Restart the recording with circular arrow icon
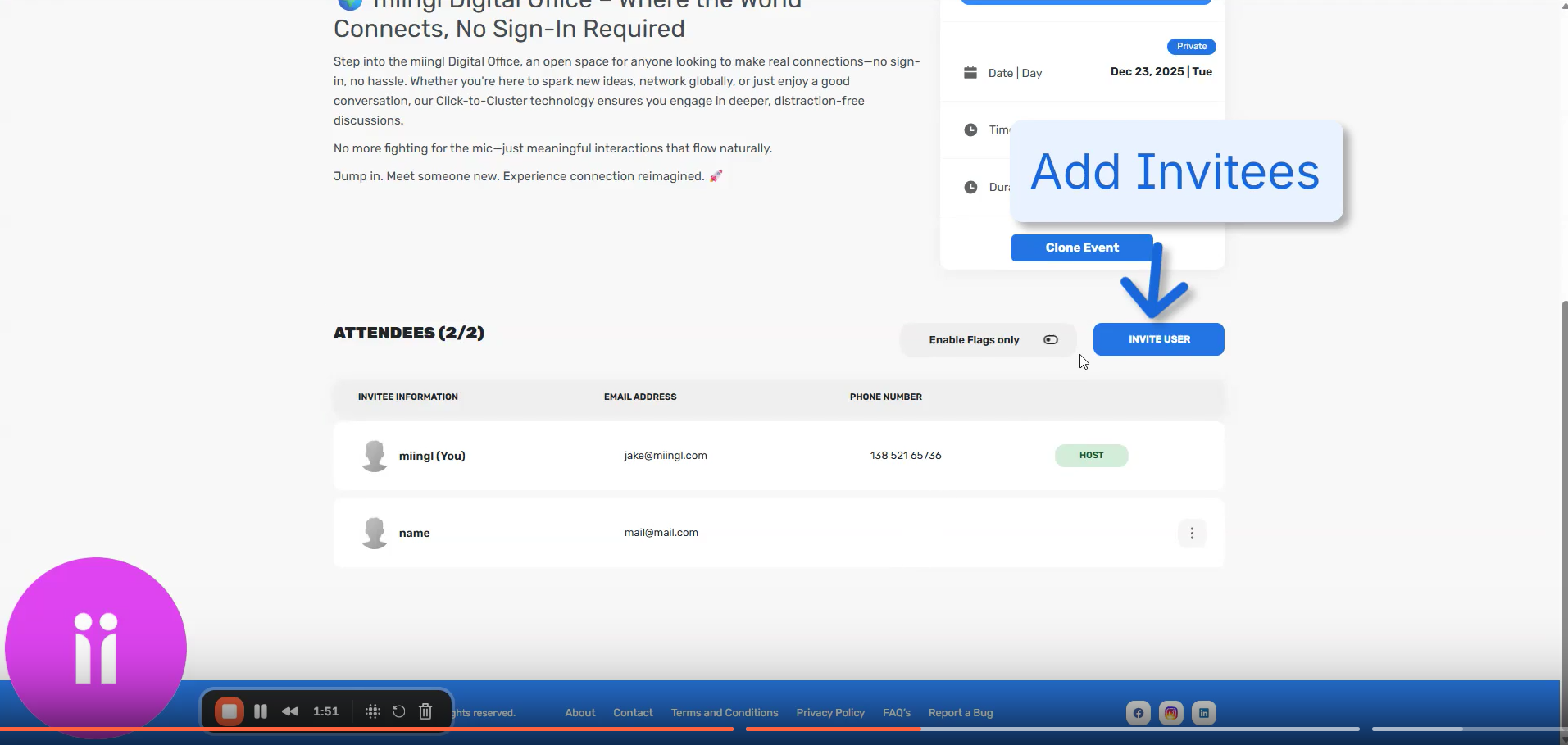Viewport: 1568px width, 745px height. click(399, 711)
